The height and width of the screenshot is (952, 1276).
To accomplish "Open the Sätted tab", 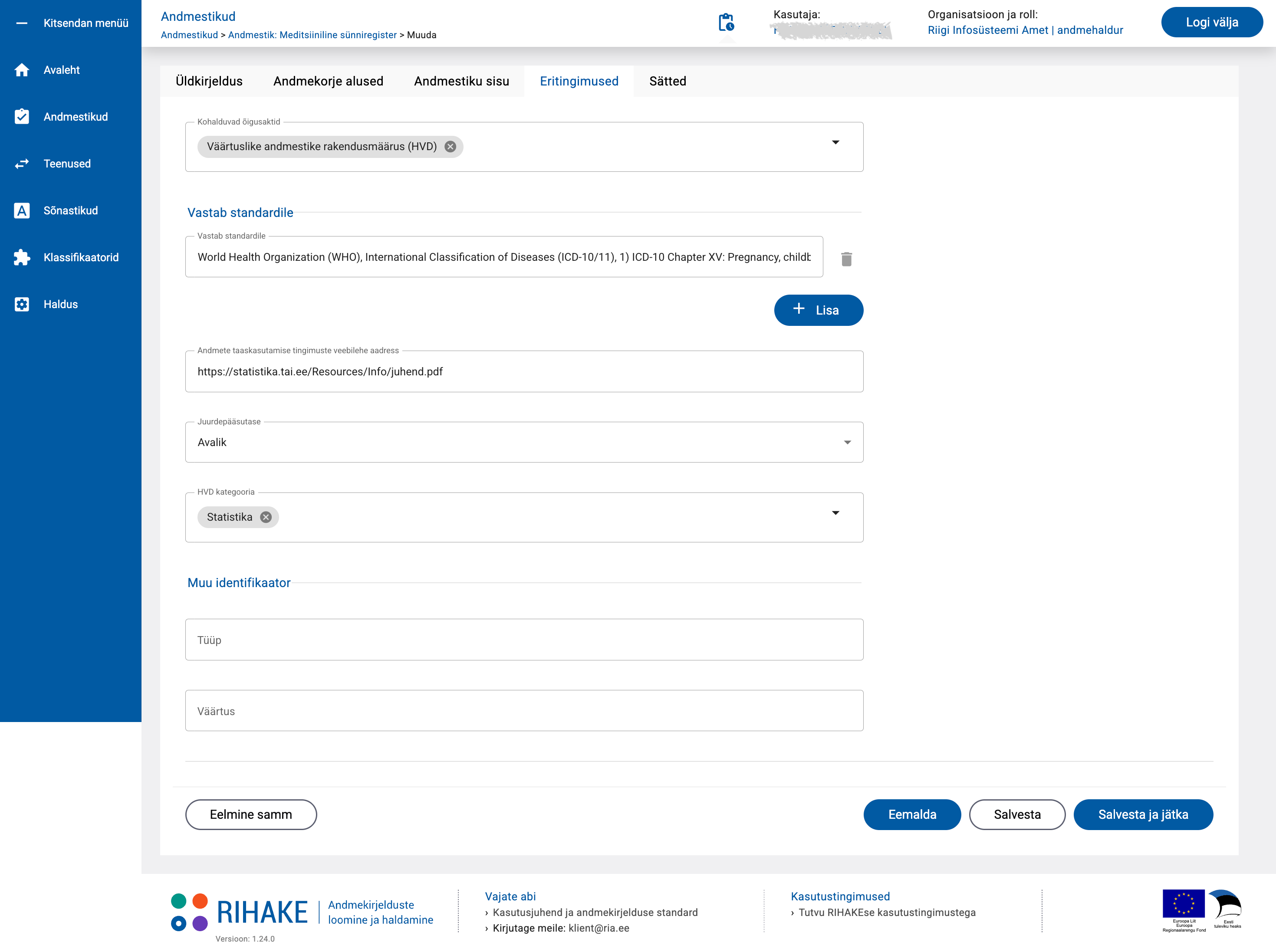I will (x=668, y=81).
